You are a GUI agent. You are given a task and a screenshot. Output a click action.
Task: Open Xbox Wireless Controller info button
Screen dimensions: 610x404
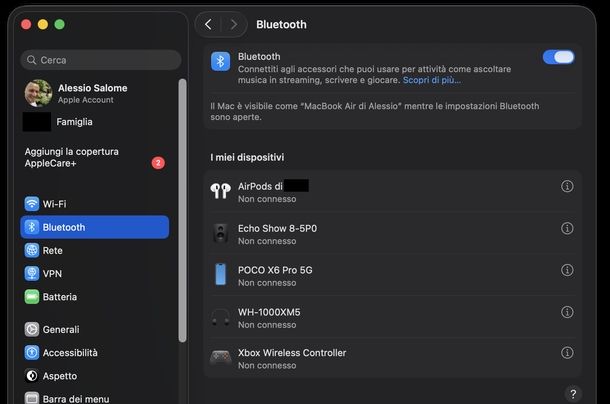[x=567, y=353]
